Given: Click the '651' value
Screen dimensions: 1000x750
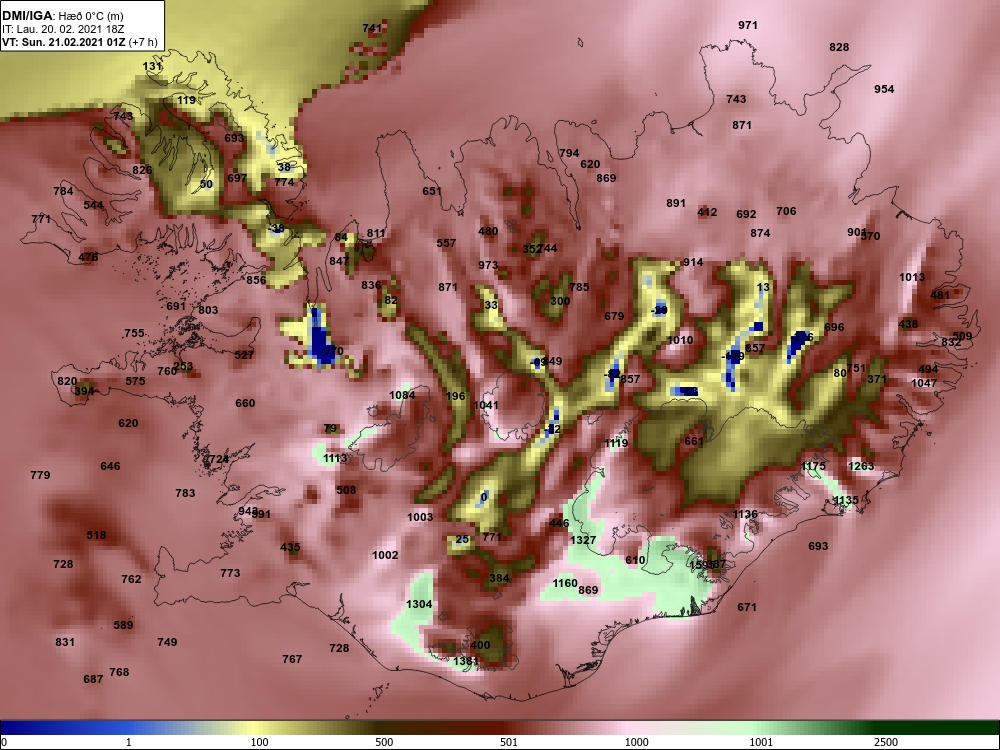Looking at the screenshot, I should pos(432,191).
